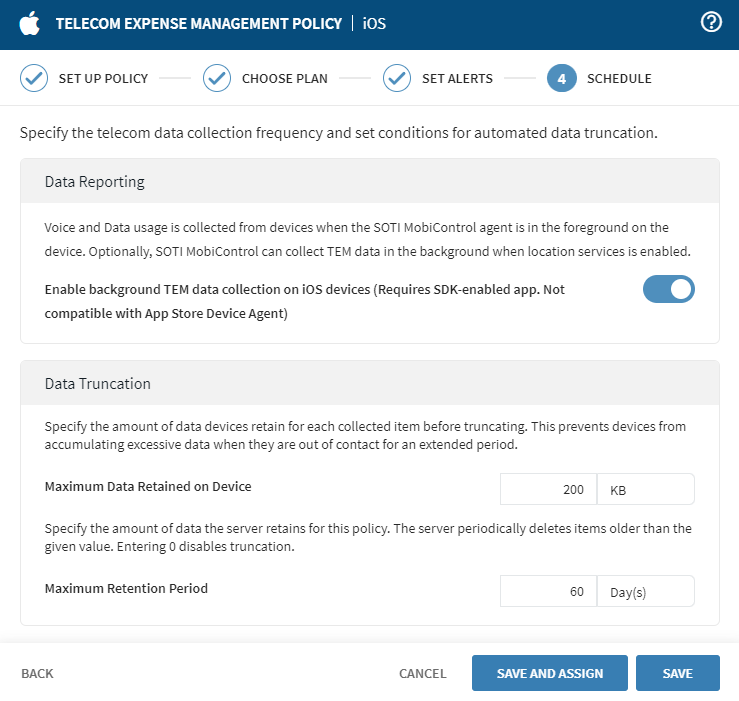Click the SAVE AND ASSIGN button
739x701 pixels.
pos(549,673)
